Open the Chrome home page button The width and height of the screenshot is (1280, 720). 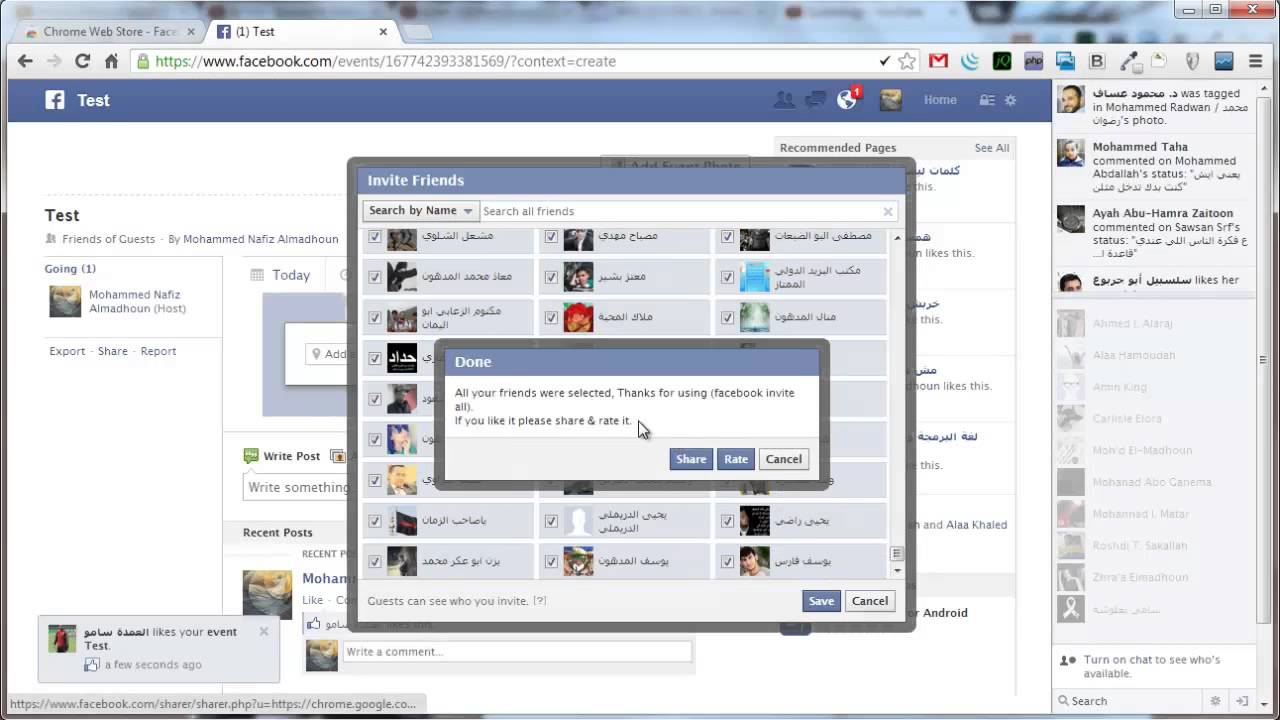pos(112,61)
